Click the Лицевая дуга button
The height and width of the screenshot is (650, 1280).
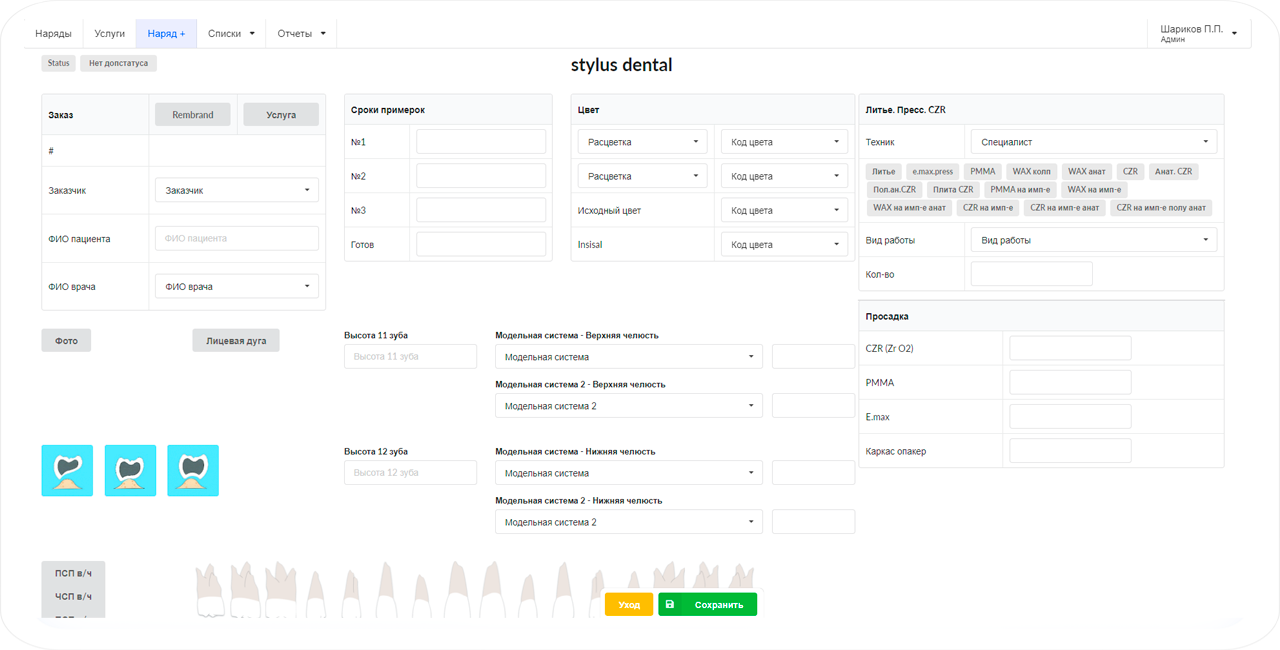pyautogui.click(x=235, y=340)
